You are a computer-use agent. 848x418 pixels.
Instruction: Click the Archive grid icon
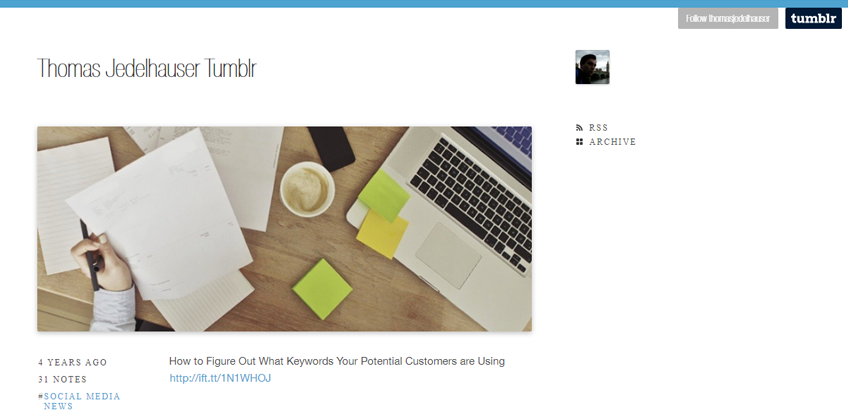coord(579,142)
